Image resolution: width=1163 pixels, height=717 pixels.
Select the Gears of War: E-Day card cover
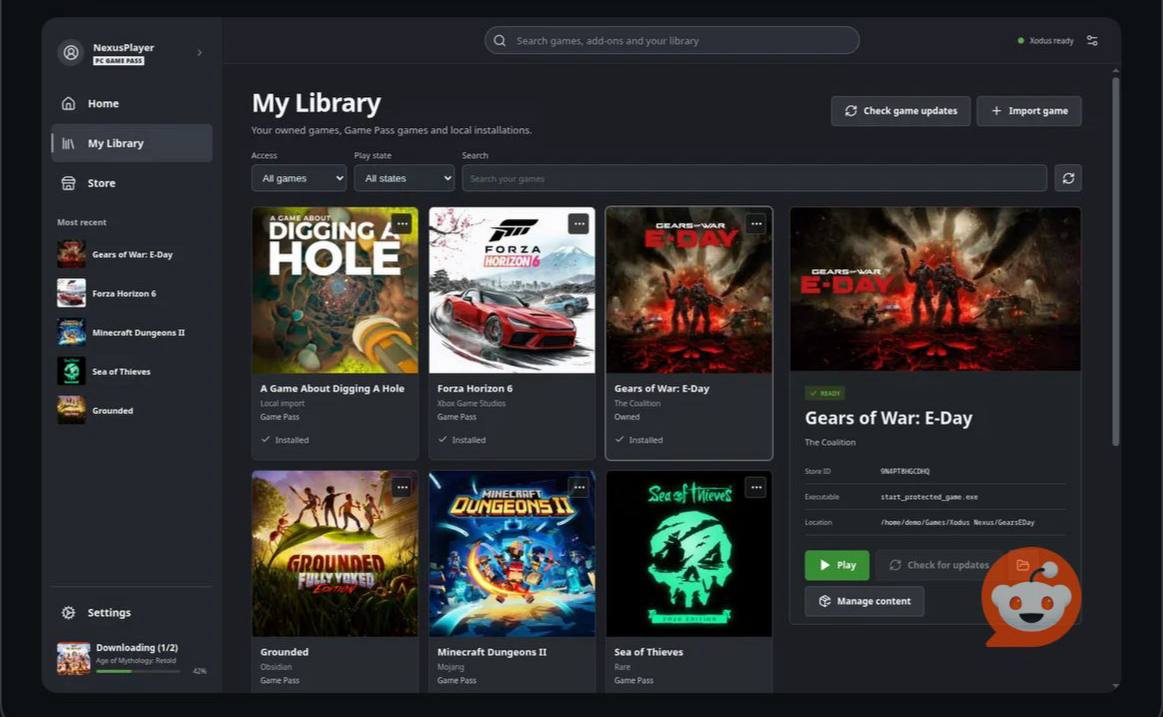click(x=689, y=291)
